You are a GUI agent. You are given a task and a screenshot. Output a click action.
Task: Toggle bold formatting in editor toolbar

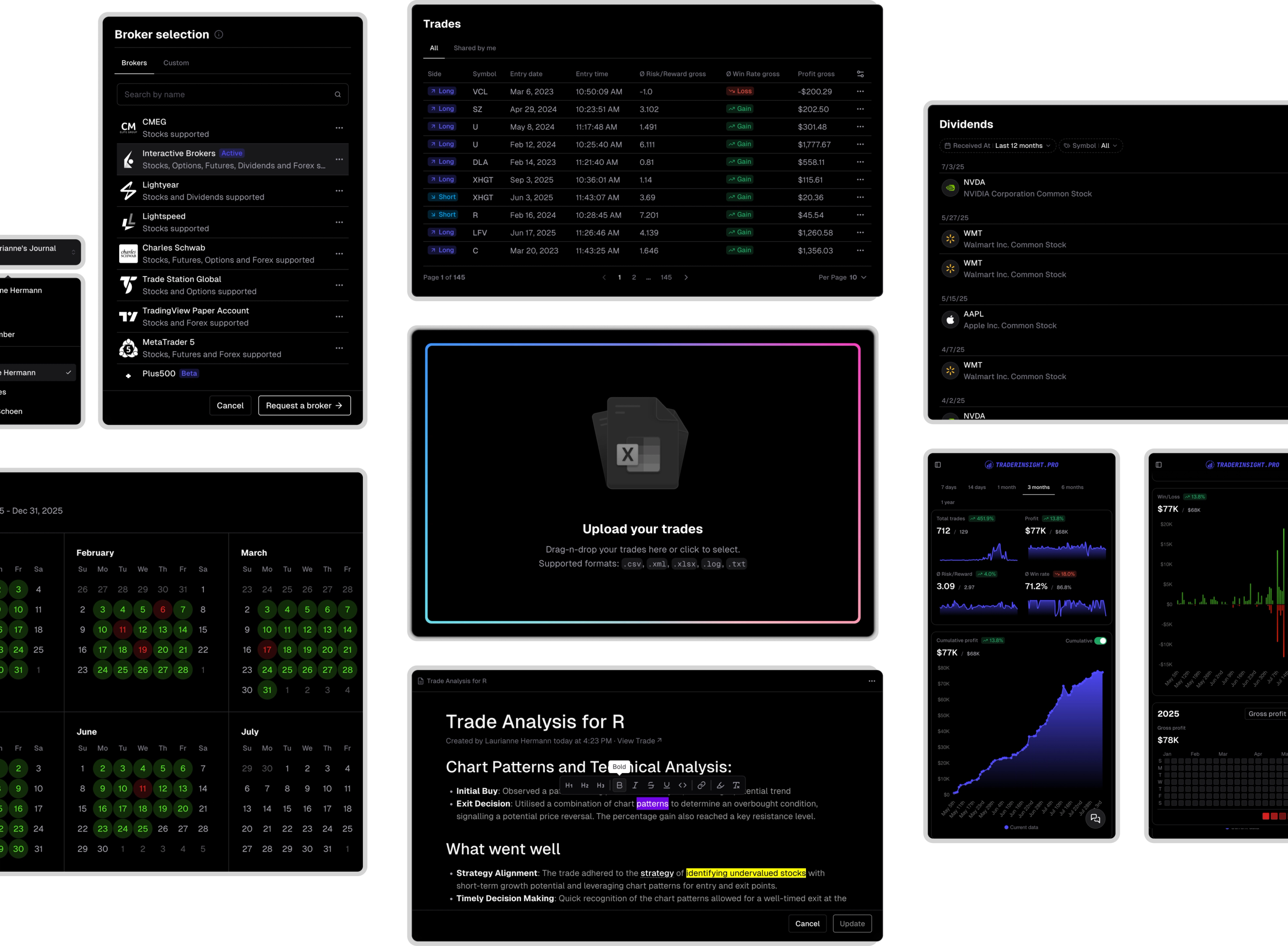(619, 786)
